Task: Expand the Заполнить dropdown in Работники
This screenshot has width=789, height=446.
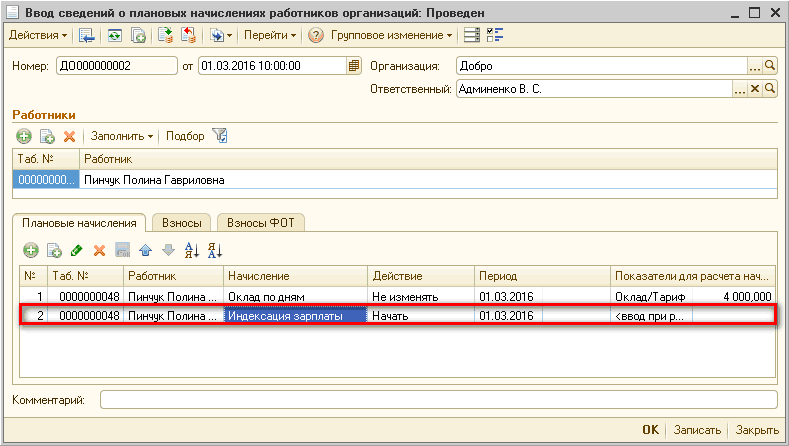Action: (121, 136)
